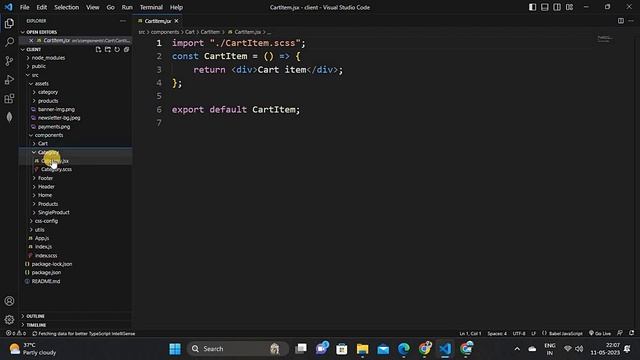The image size is (640, 360).
Task: Expand the Footer folder
Action: pos(45,178)
